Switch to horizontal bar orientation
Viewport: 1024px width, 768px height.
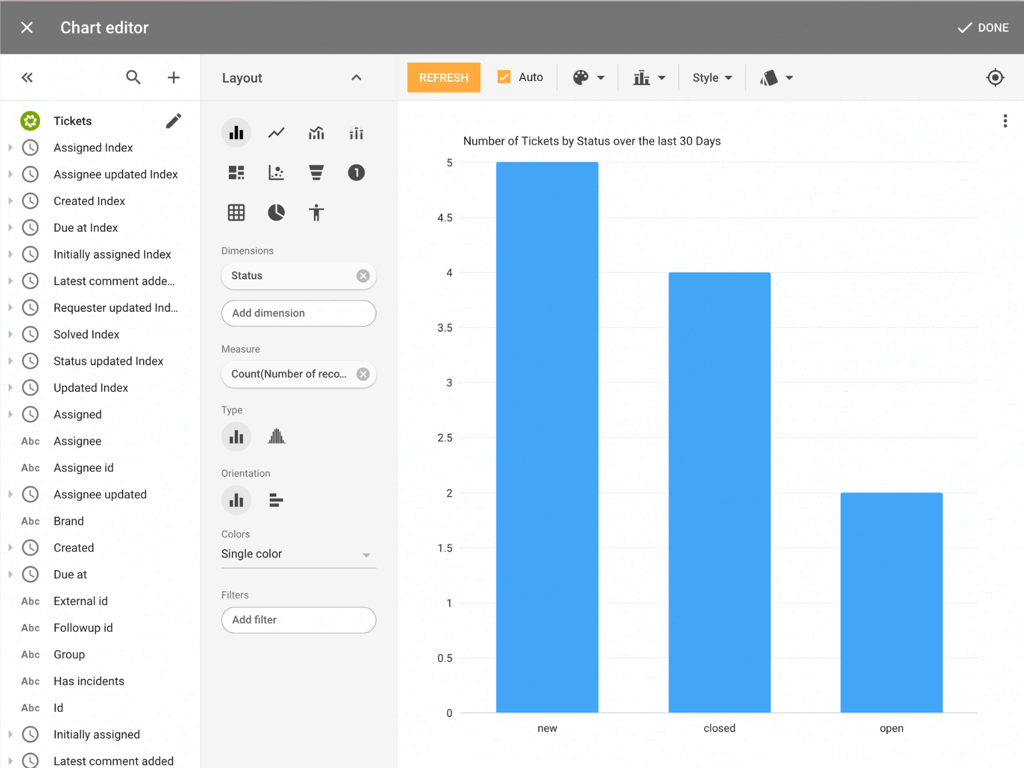(276, 500)
